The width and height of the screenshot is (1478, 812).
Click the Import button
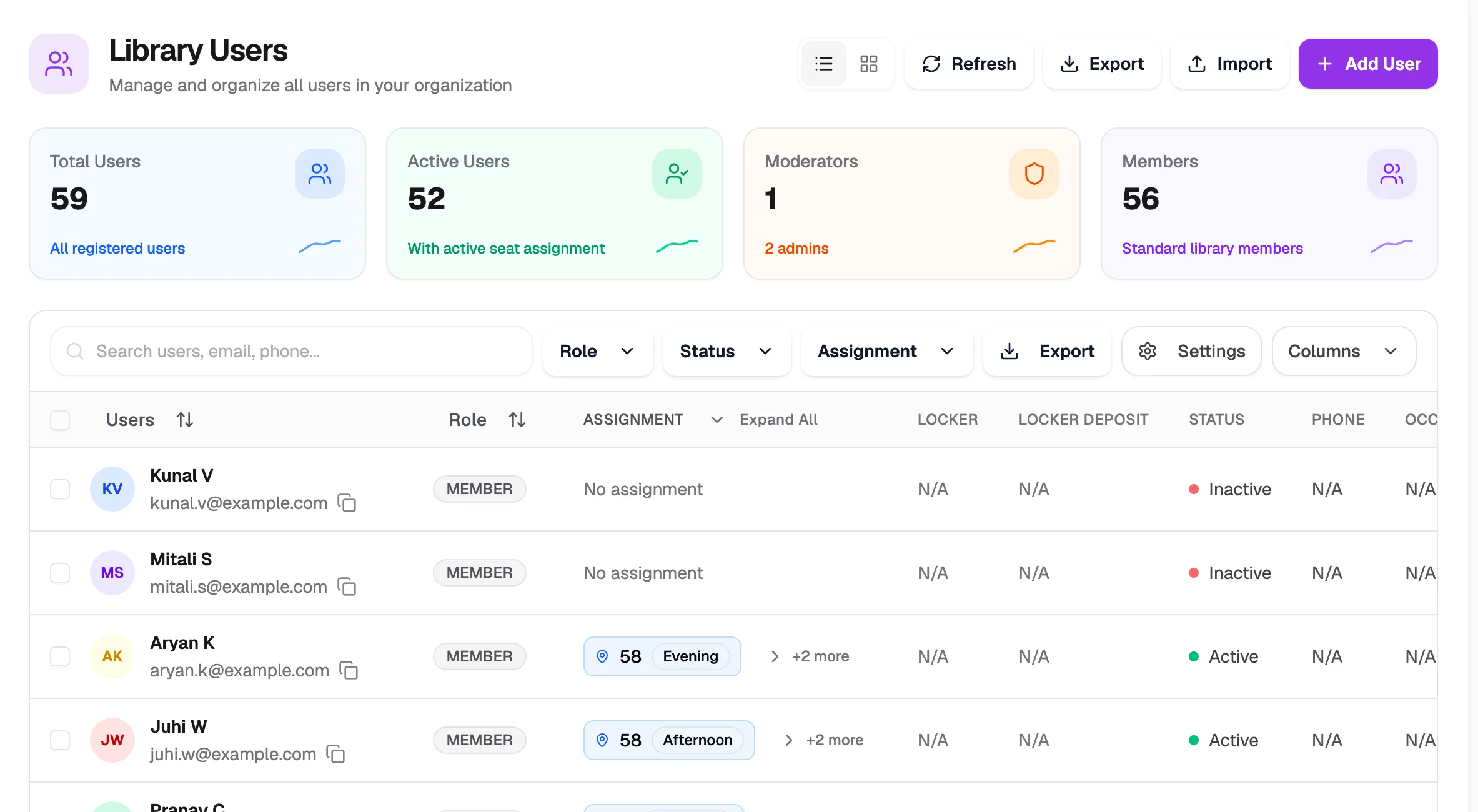pyautogui.click(x=1229, y=64)
